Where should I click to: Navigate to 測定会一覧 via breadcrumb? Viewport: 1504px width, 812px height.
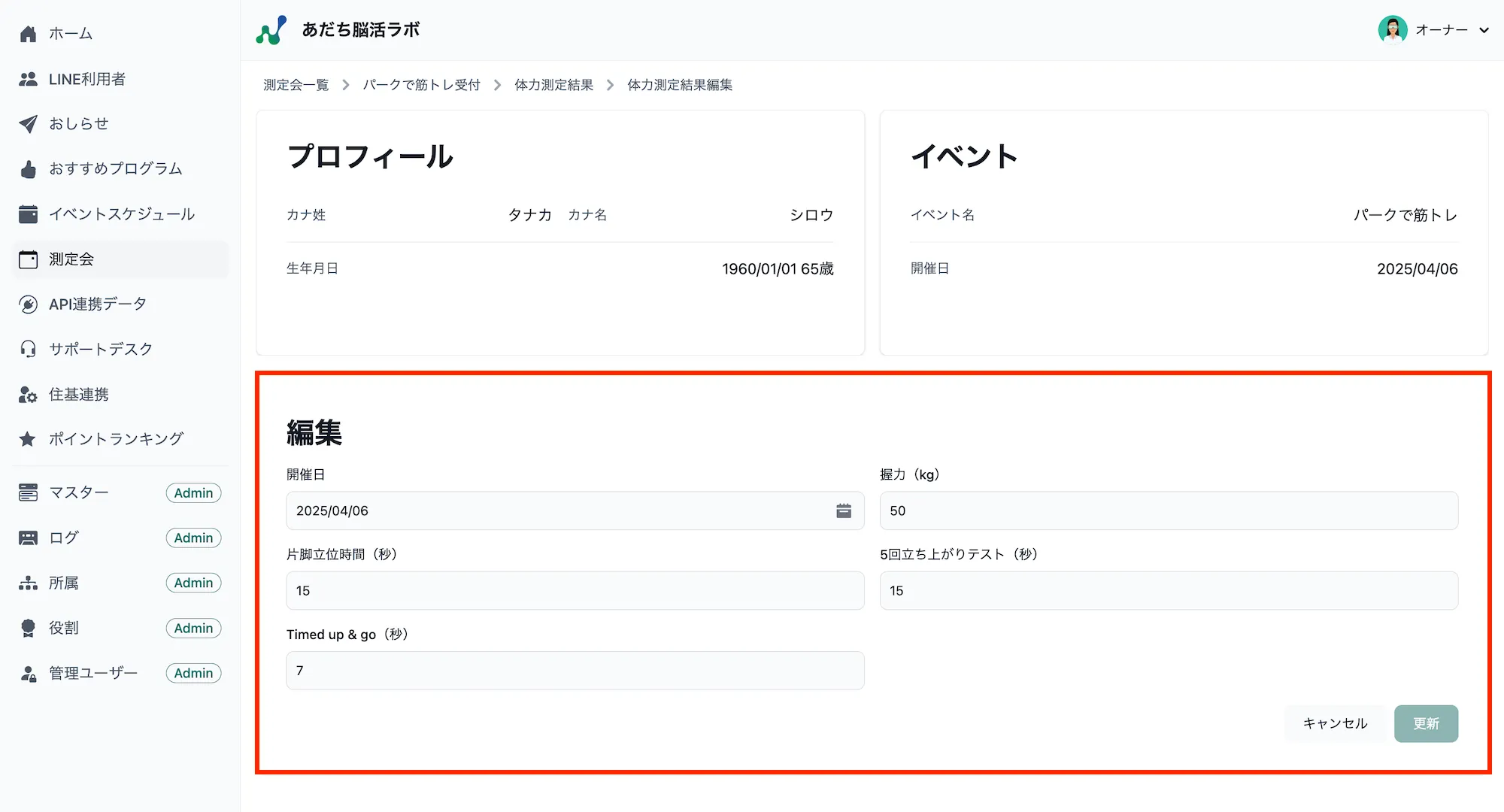click(x=296, y=84)
